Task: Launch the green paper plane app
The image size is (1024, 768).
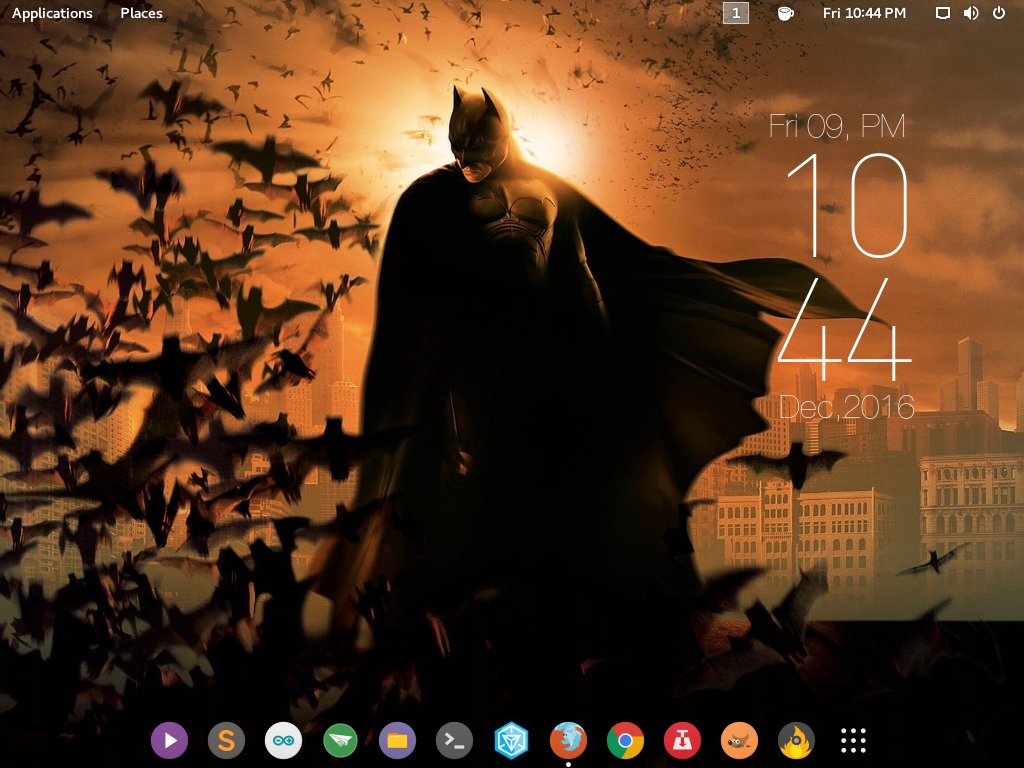Action: [340, 740]
